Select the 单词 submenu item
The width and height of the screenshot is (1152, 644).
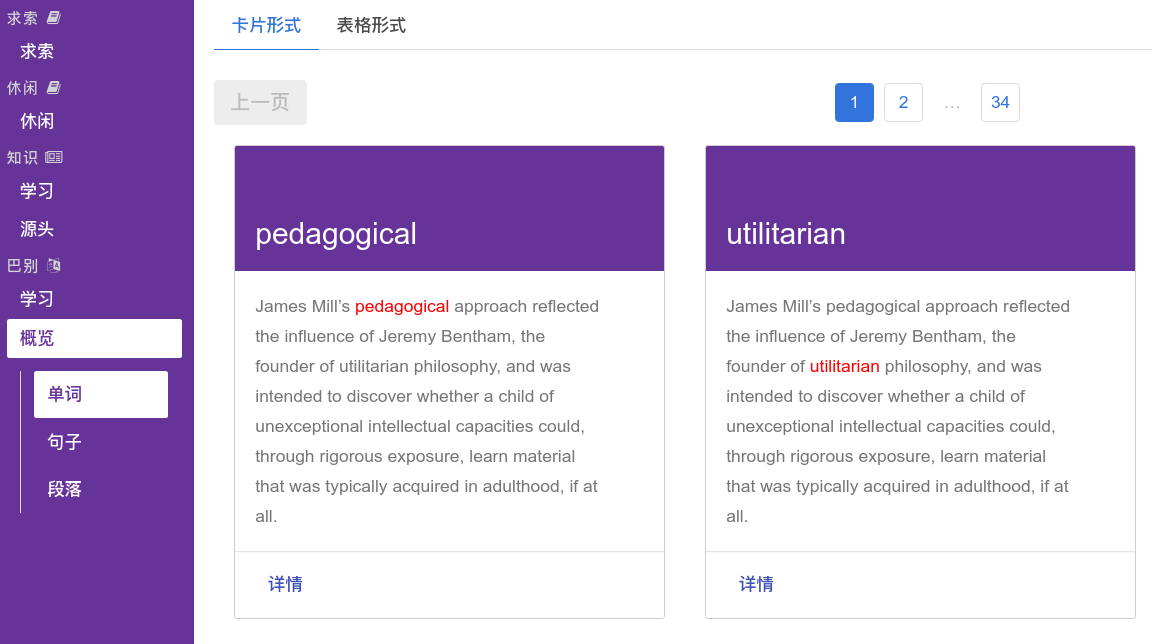coord(100,394)
